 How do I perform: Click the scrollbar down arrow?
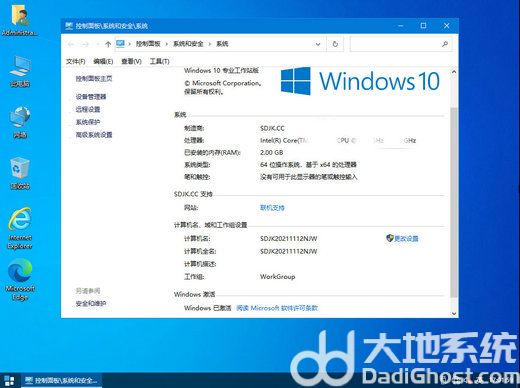click(454, 313)
